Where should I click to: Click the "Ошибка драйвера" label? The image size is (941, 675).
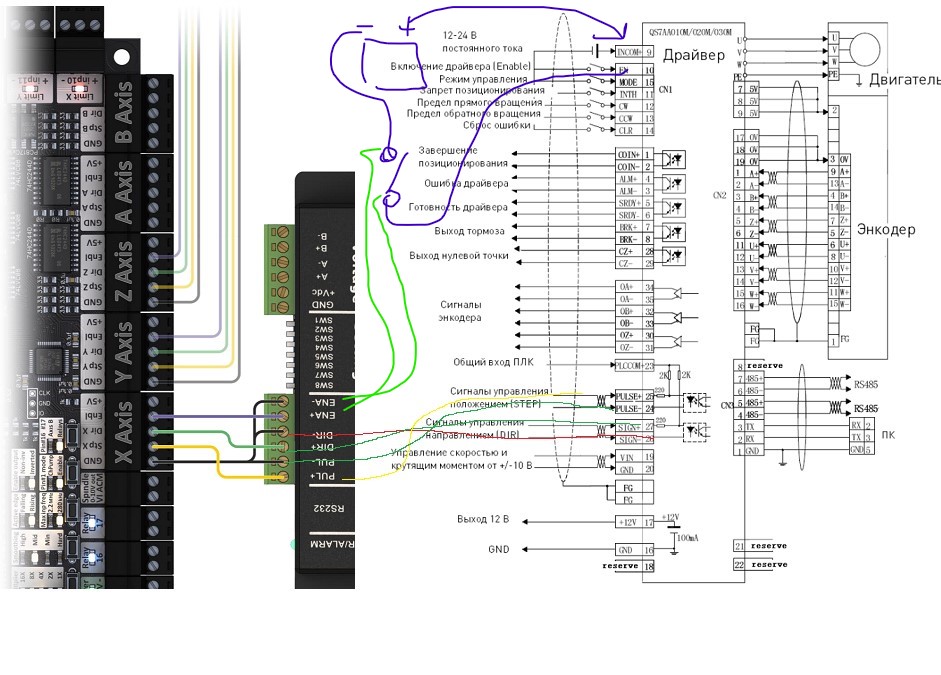[466, 183]
